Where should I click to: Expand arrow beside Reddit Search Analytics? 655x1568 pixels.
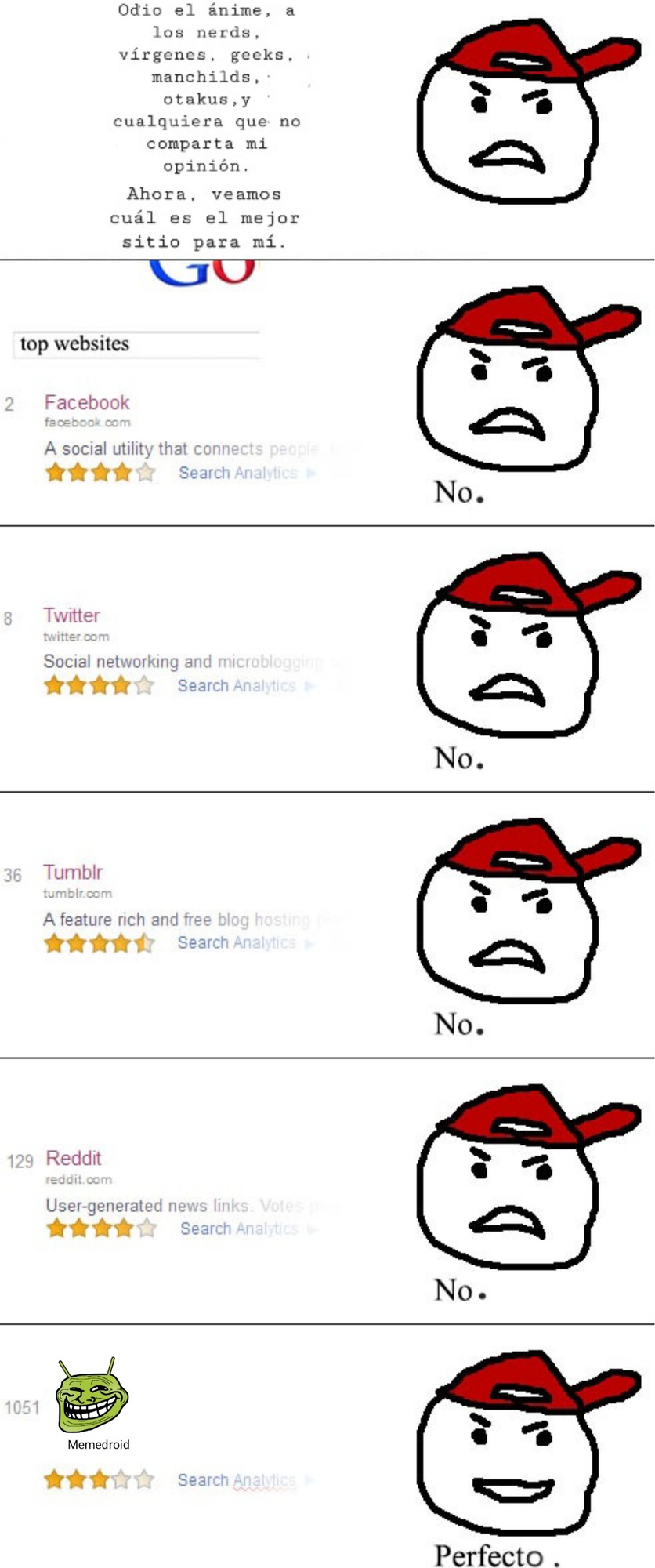[312, 1229]
